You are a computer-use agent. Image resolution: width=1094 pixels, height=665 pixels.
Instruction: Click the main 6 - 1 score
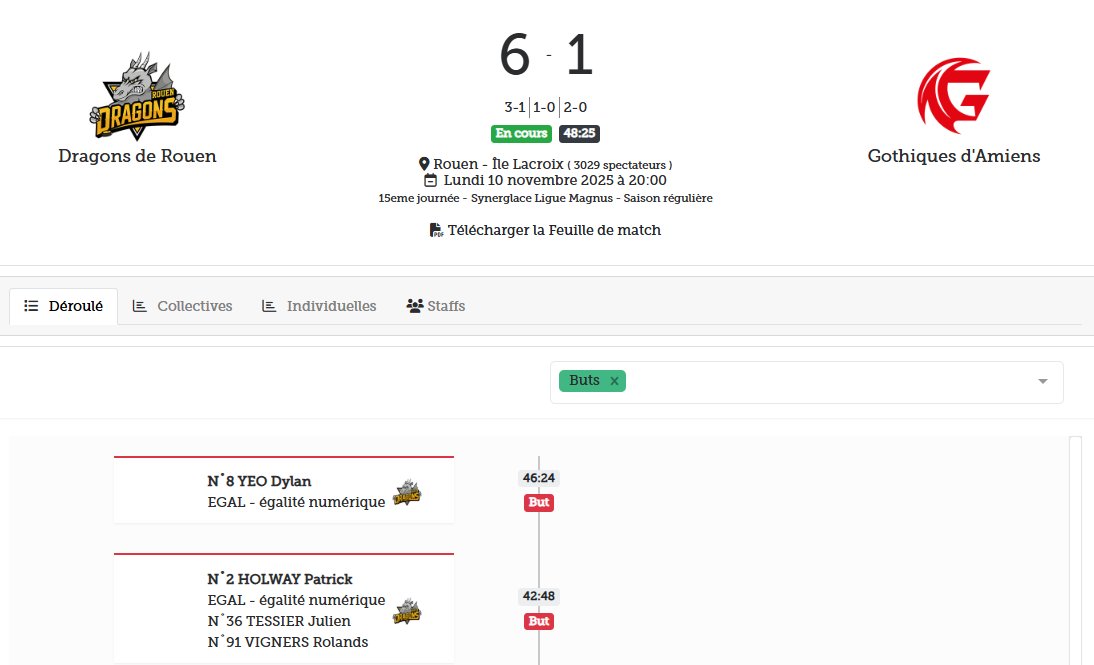546,54
